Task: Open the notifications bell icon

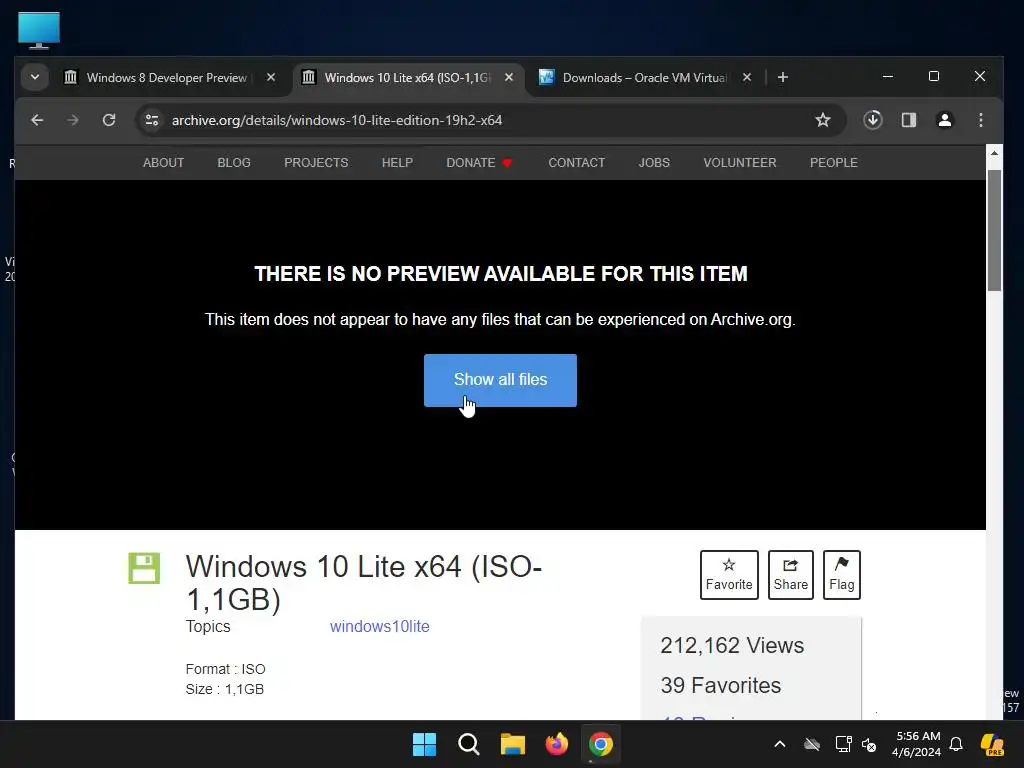Action: pyautogui.click(x=956, y=744)
